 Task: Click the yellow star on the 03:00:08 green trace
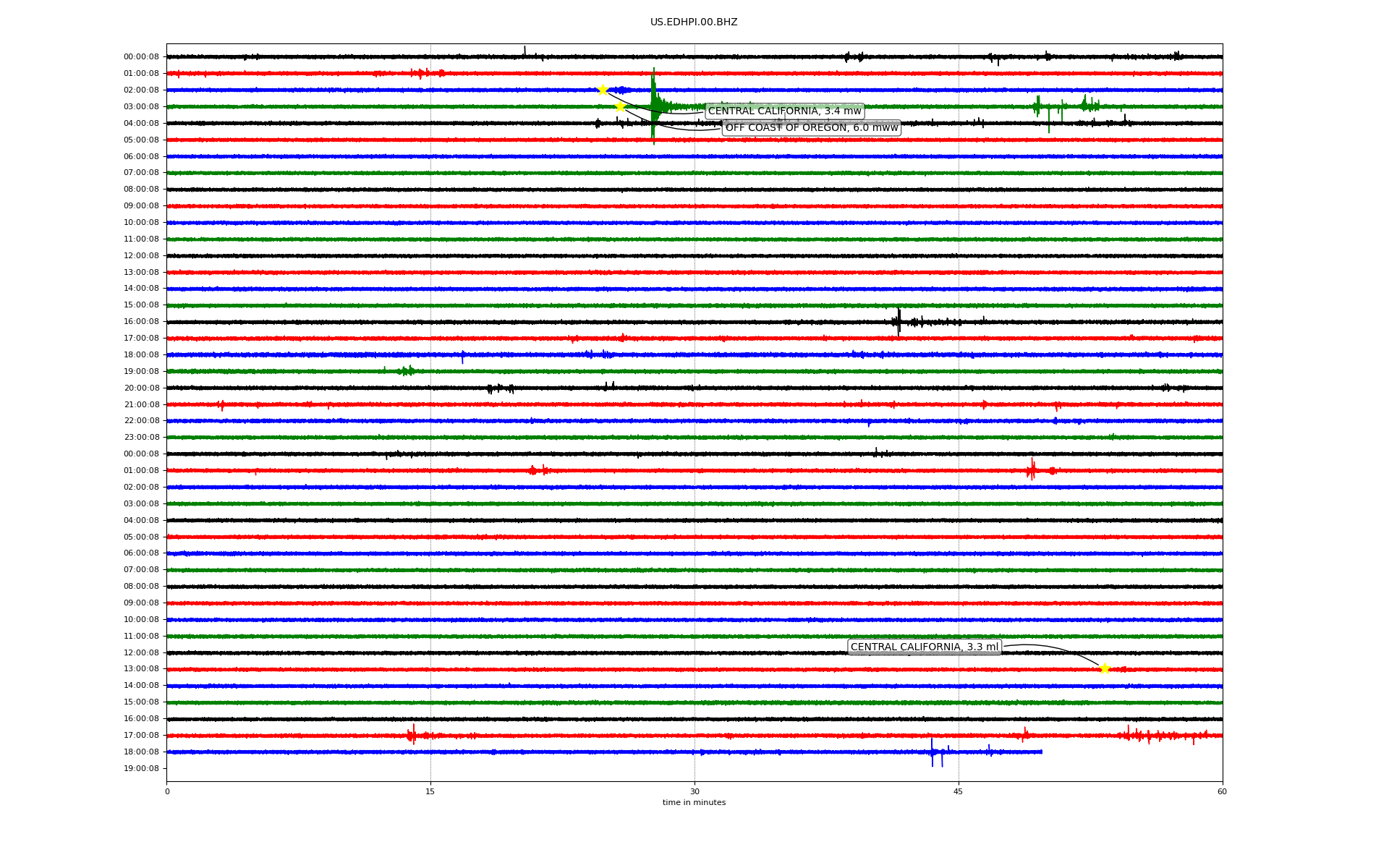click(x=620, y=106)
